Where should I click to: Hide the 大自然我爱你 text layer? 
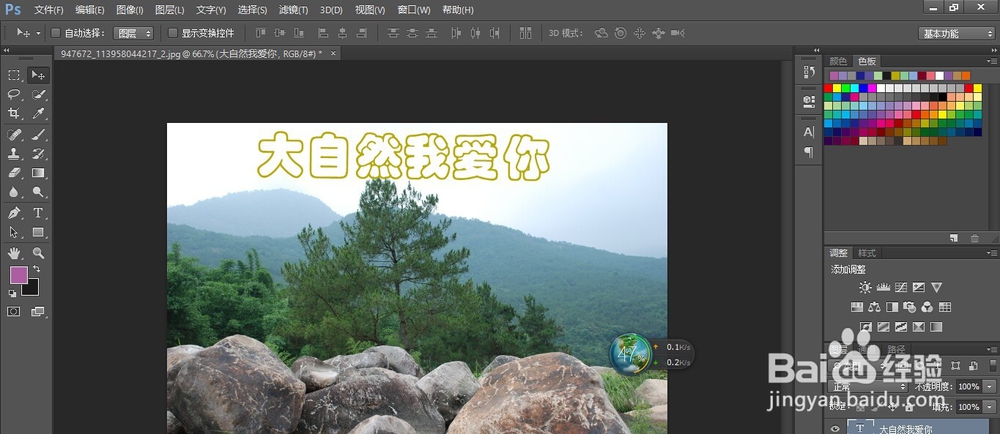tap(835, 429)
